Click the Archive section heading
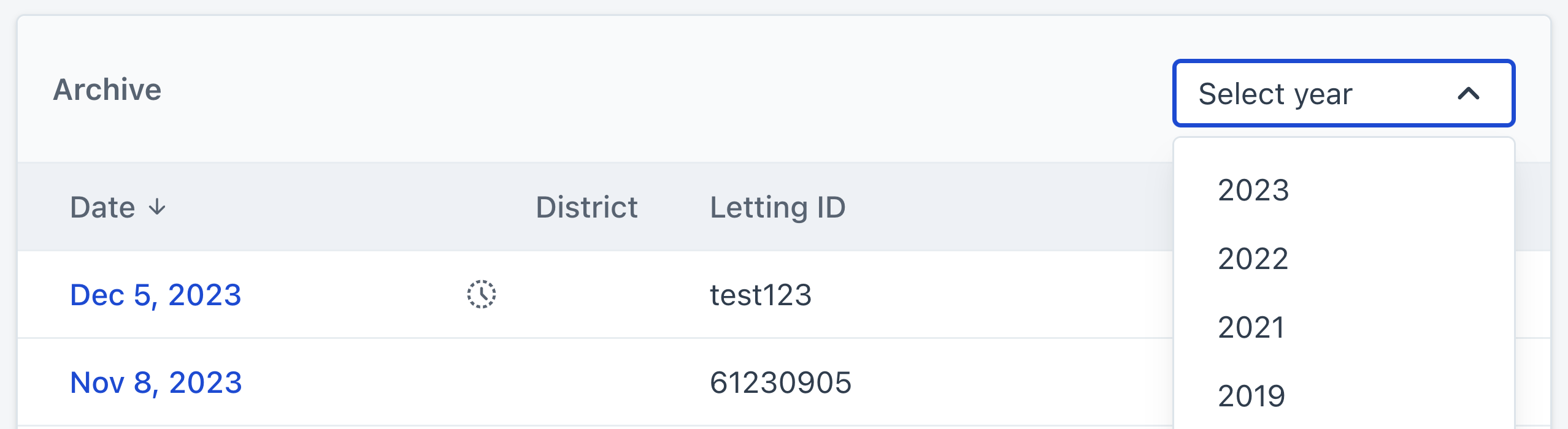This screenshot has width=1568, height=429. 107,89
